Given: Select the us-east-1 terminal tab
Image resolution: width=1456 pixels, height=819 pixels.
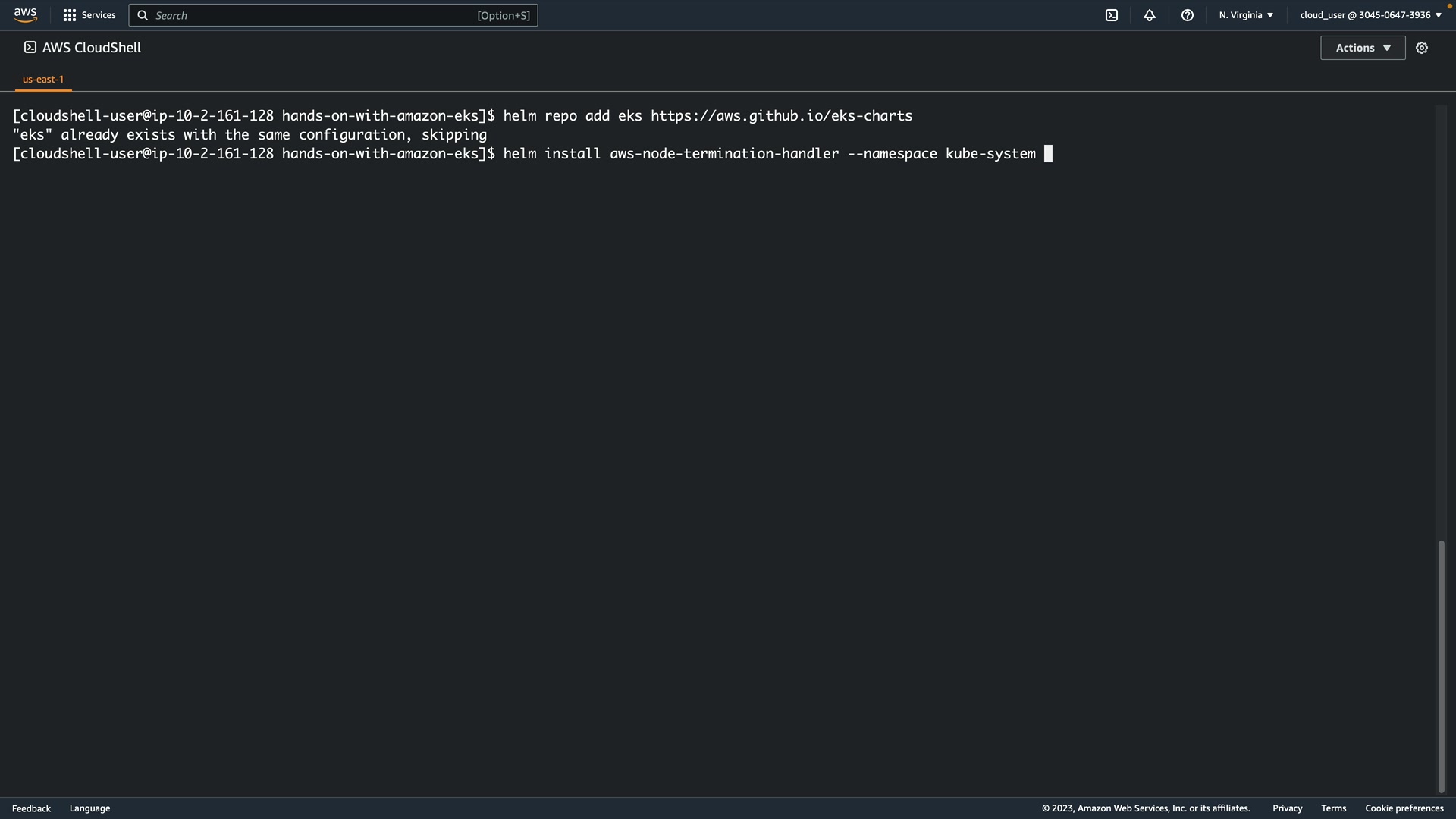Looking at the screenshot, I should click(43, 79).
